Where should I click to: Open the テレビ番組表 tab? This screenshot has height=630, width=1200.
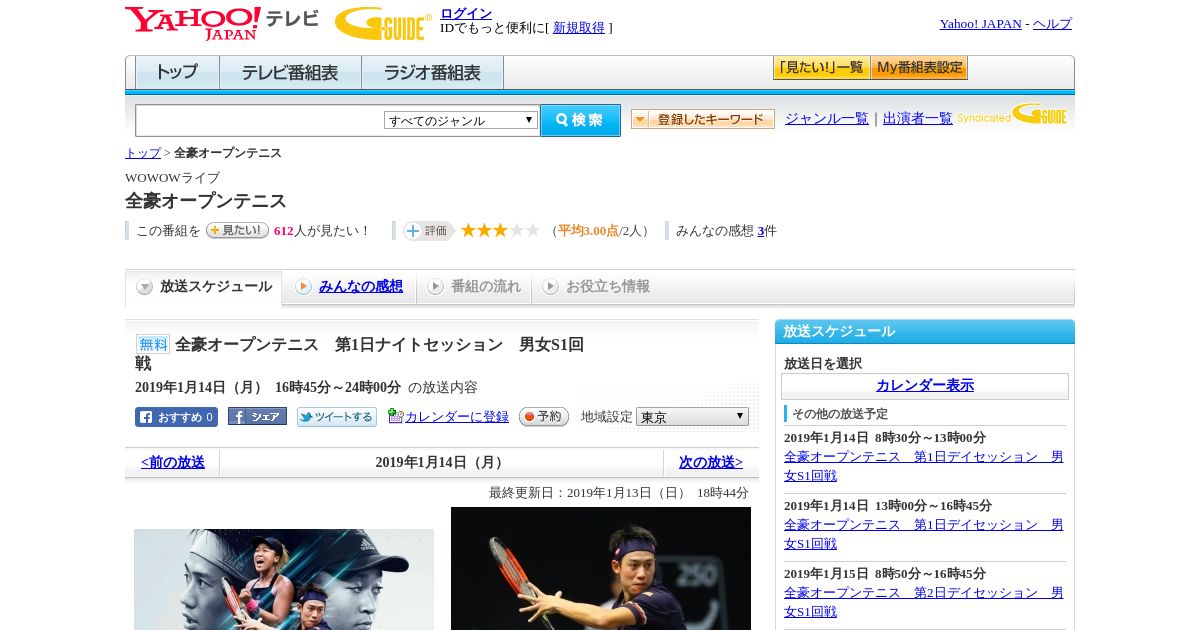click(x=290, y=73)
